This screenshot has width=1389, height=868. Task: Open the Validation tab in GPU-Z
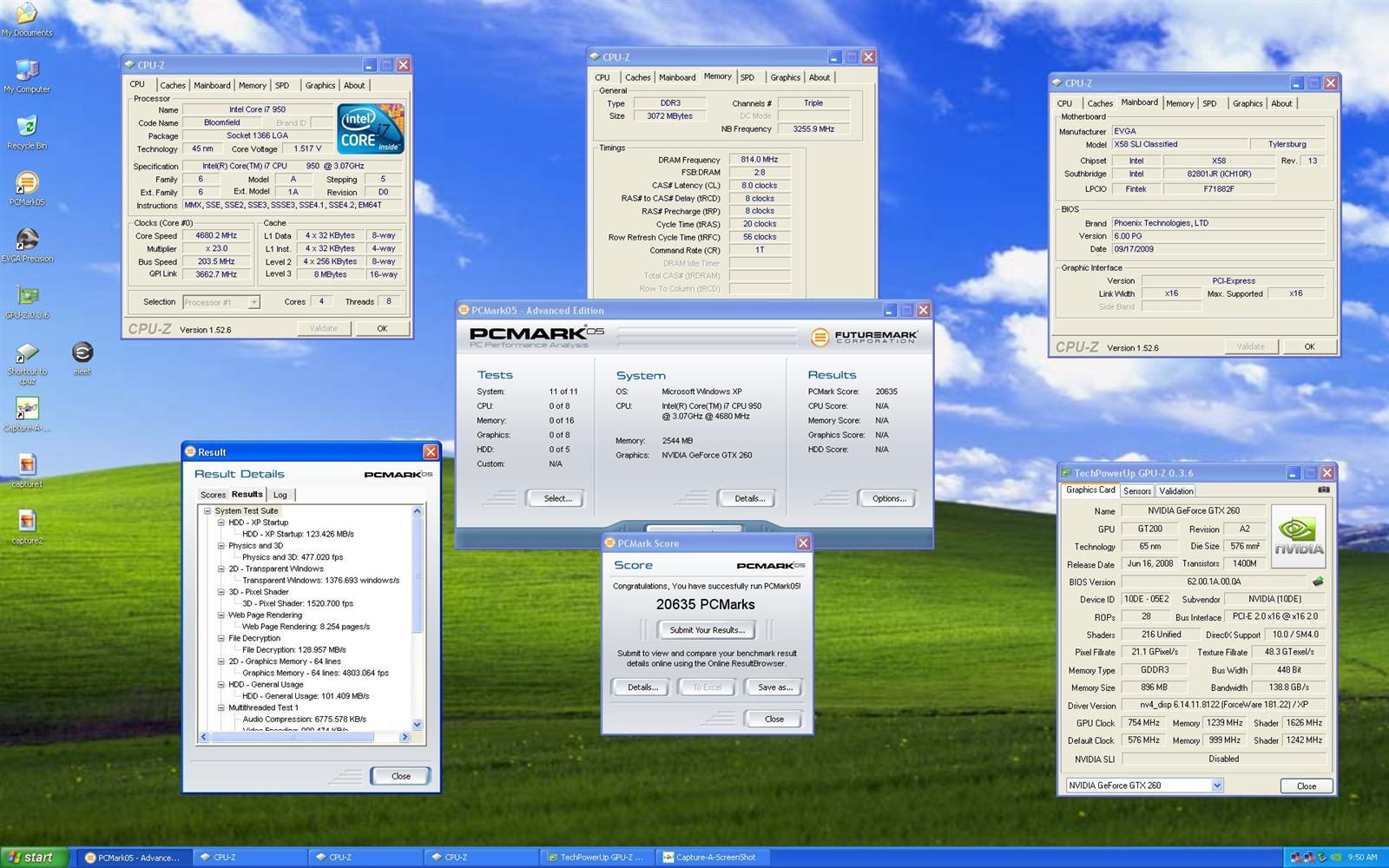[x=1176, y=491]
